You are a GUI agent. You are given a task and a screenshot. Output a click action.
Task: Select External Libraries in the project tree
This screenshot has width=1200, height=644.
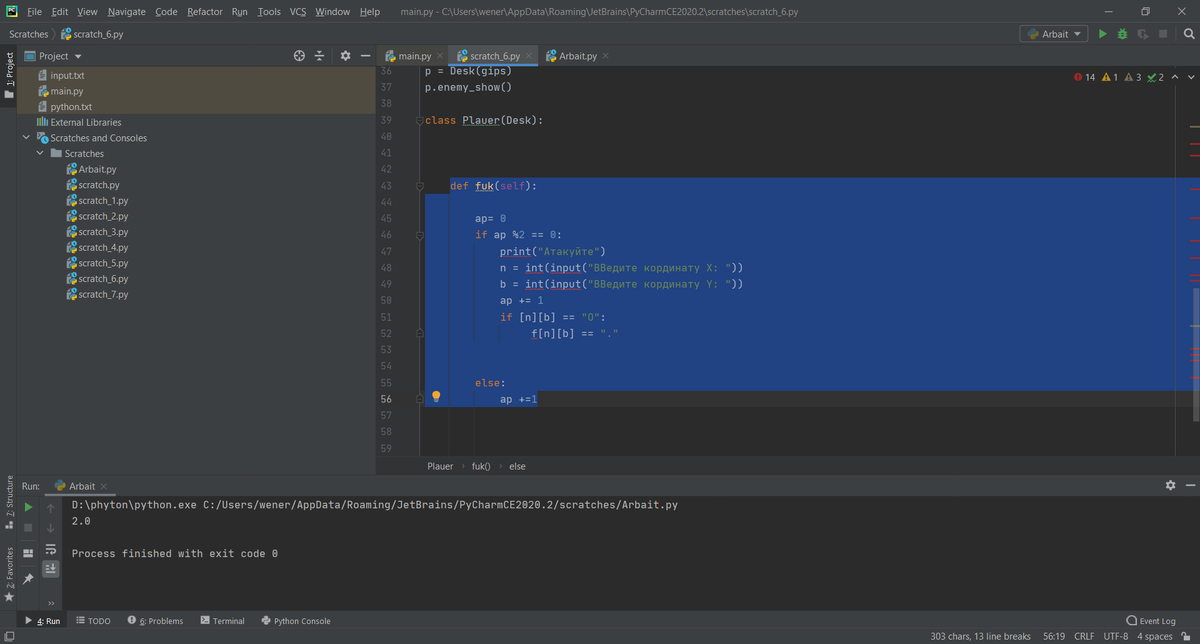(79, 122)
